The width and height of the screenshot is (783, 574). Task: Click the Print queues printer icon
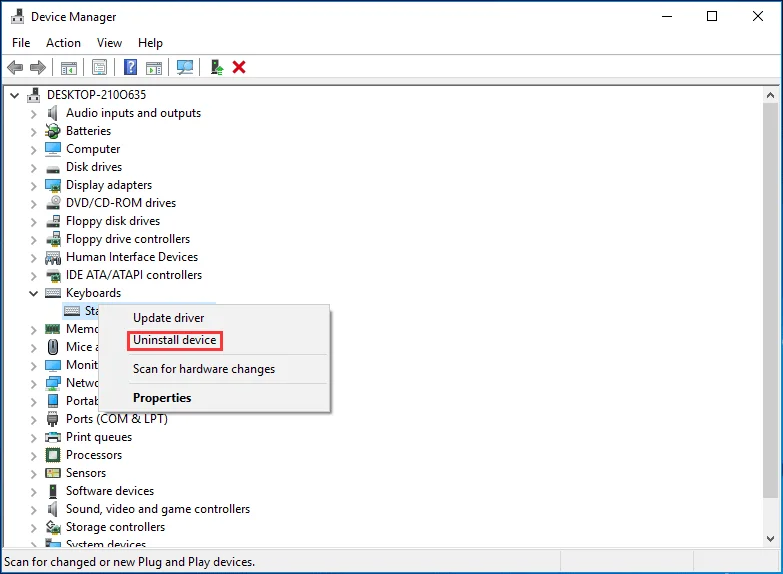pyautogui.click(x=52, y=437)
